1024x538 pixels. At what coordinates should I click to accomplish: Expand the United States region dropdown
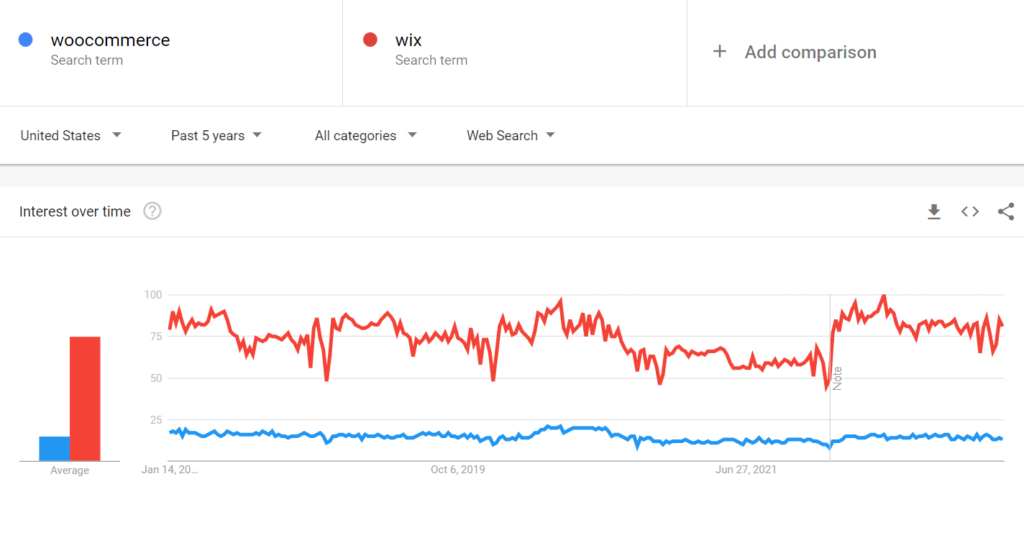click(x=71, y=135)
